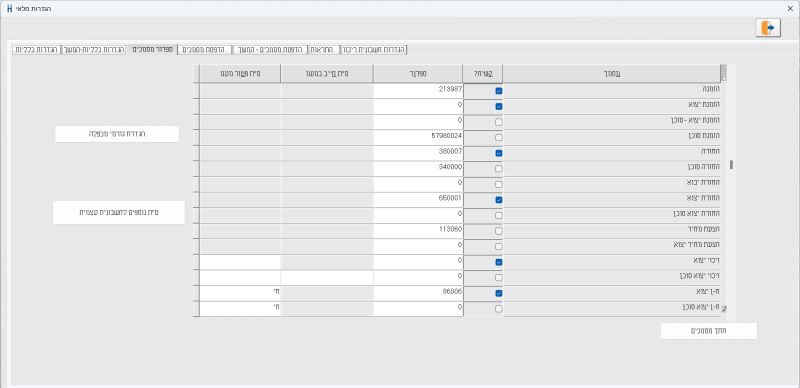Edit the numbering value 650001
This screenshot has height=388, width=800.
pos(418,200)
